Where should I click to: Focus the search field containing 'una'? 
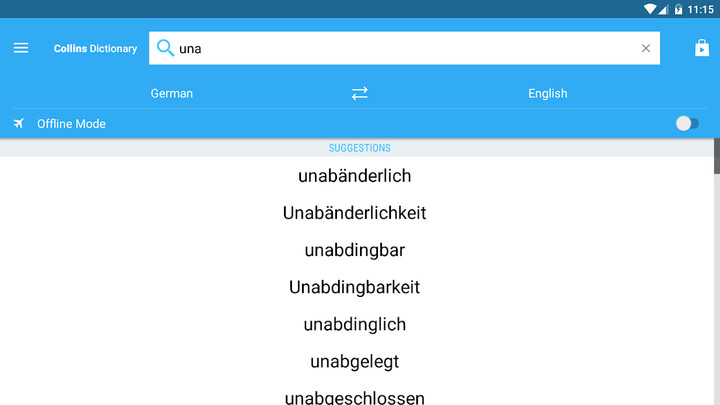point(404,48)
